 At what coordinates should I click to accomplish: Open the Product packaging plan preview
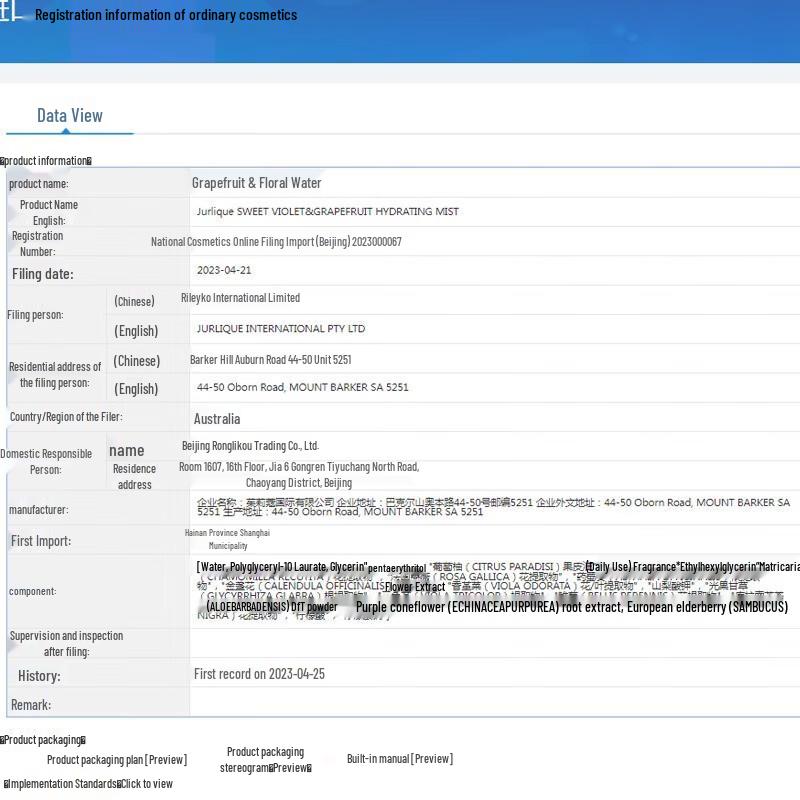tap(117, 760)
